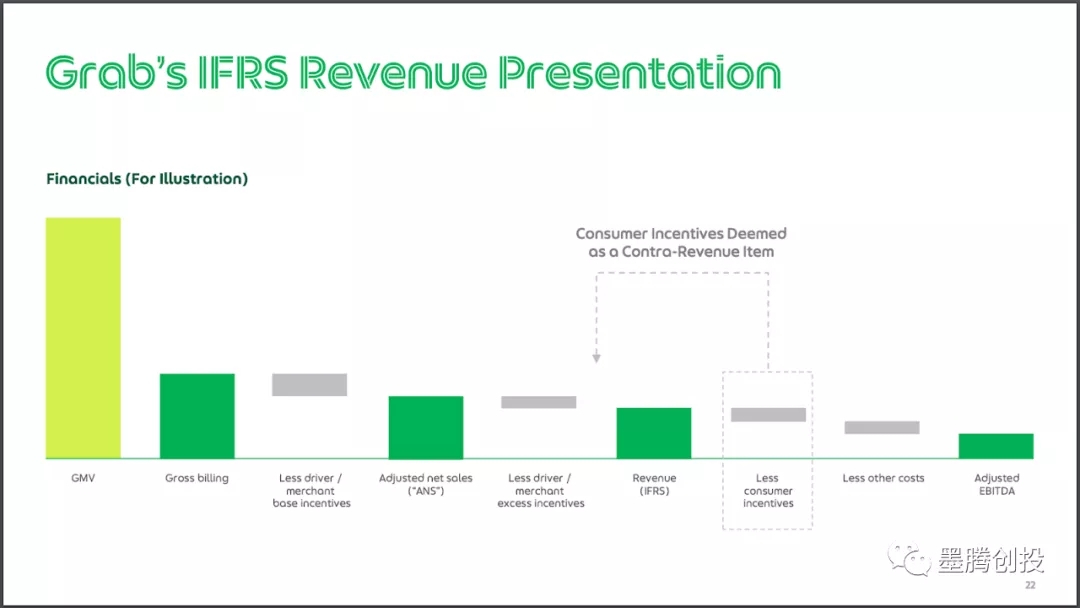The height and width of the screenshot is (608, 1080).
Task: Click the green Adjusted net sales bar
Action: tap(426, 427)
